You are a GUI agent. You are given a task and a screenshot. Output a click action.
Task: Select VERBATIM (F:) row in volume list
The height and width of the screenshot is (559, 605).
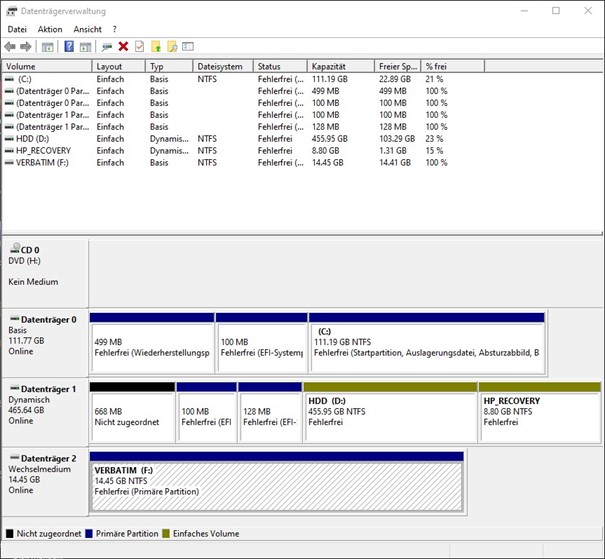[43, 162]
